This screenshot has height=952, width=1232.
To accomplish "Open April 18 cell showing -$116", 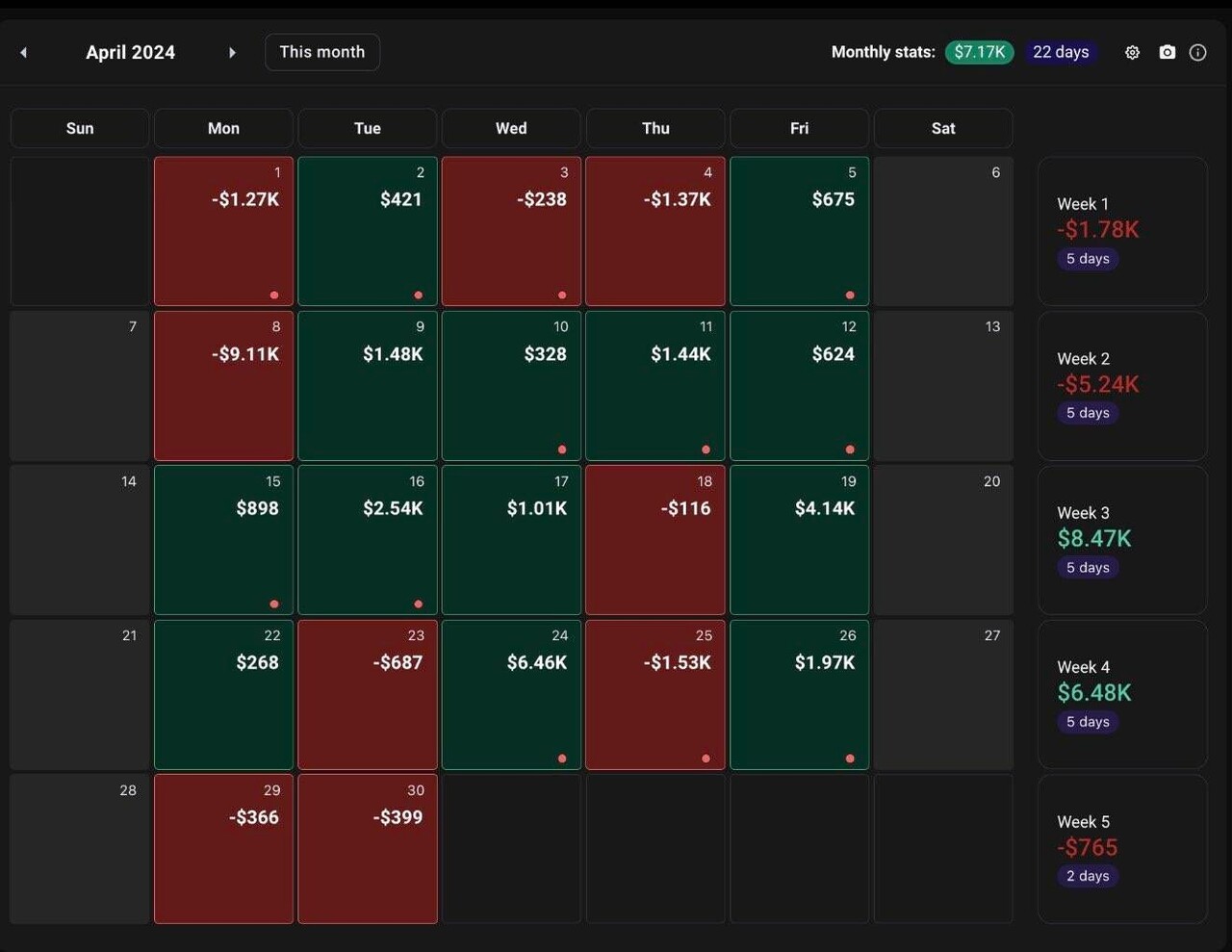I will pos(655,540).
